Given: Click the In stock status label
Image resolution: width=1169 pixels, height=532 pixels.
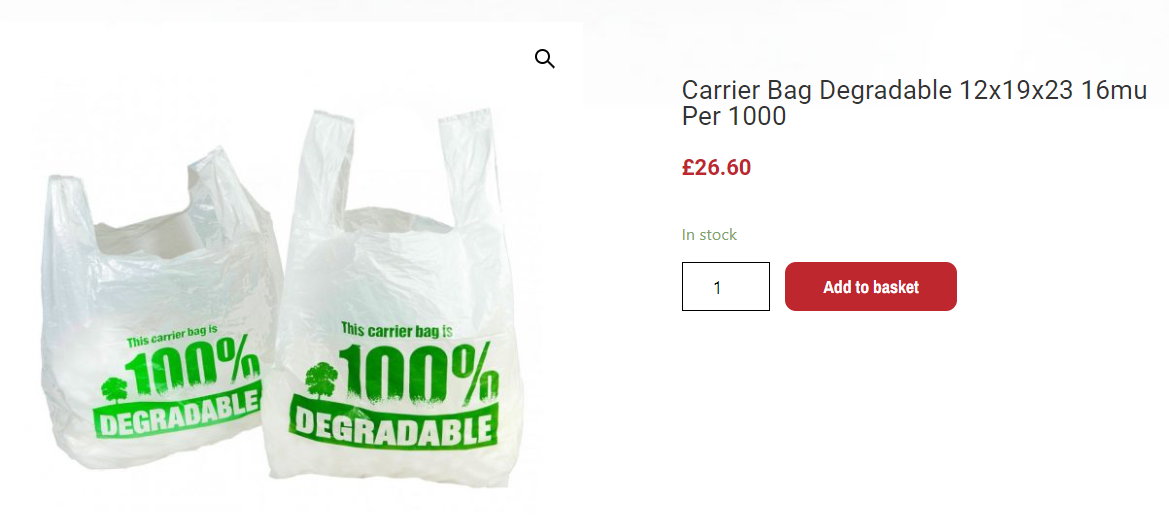Looking at the screenshot, I should tap(709, 235).
